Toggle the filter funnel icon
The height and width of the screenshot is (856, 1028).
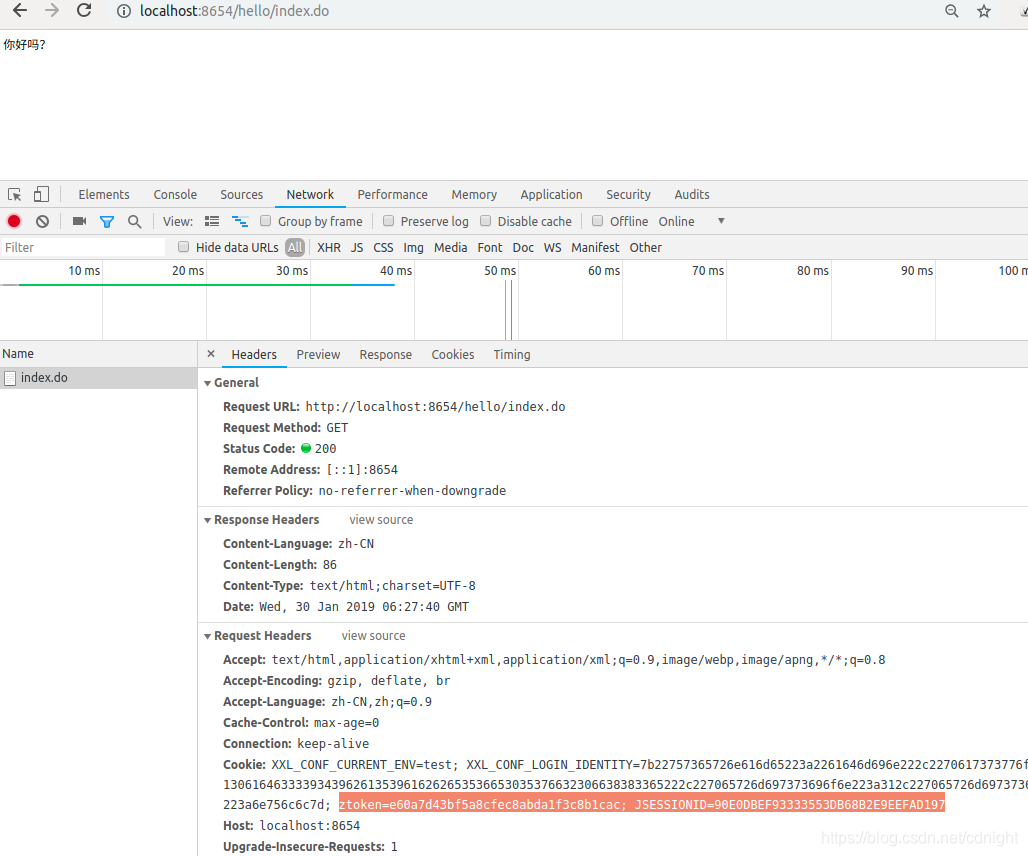(x=107, y=222)
